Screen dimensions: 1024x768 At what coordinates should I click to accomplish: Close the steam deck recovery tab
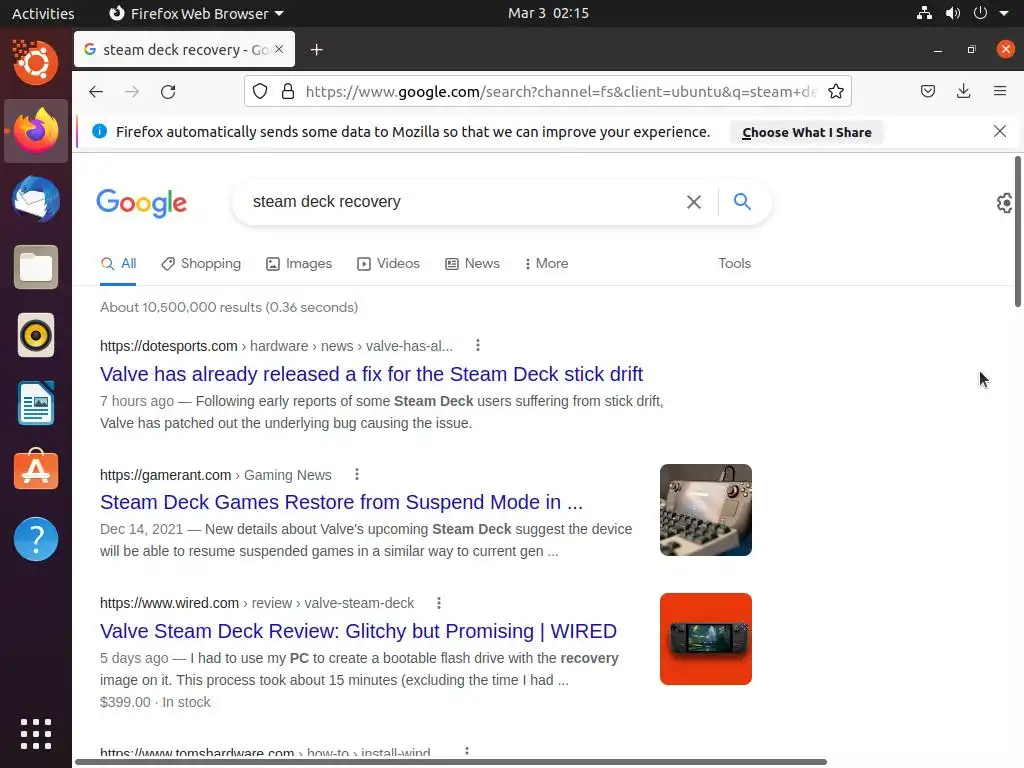click(279, 49)
